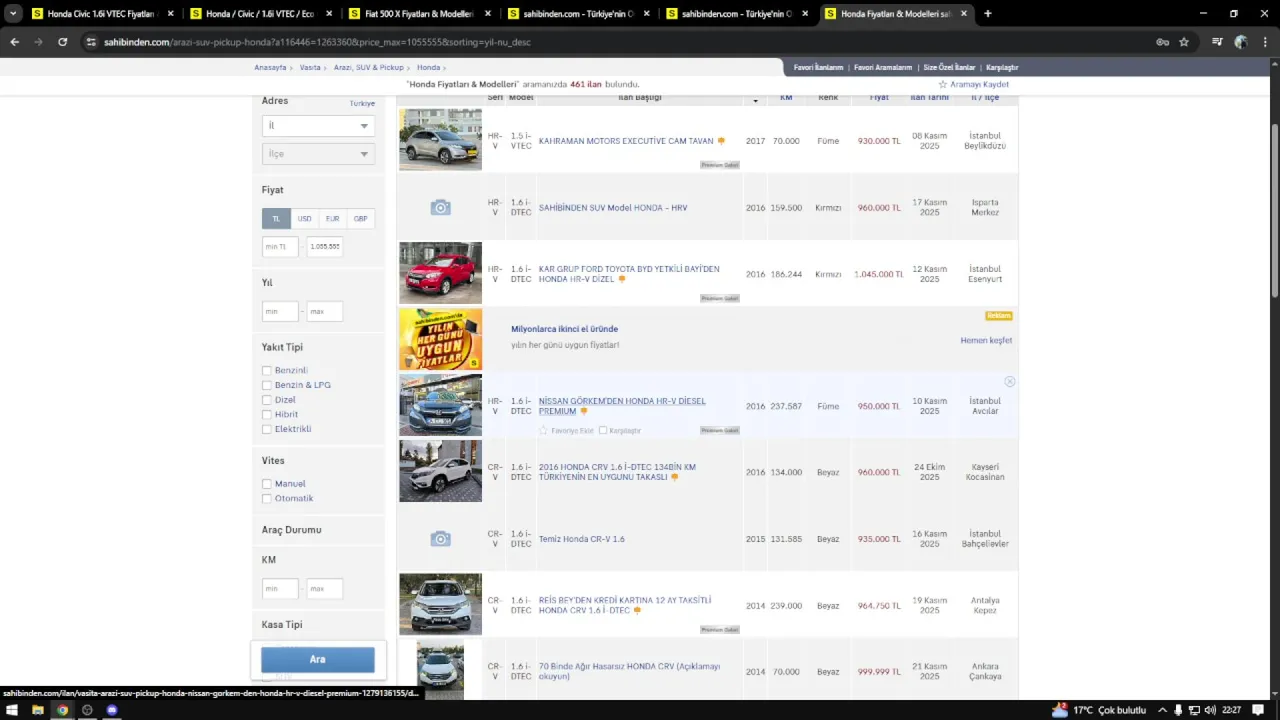Go to the Arazi, SUV & Pickup breadcrumb
Viewport: 1280px width, 720px height.
tap(369, 67)
